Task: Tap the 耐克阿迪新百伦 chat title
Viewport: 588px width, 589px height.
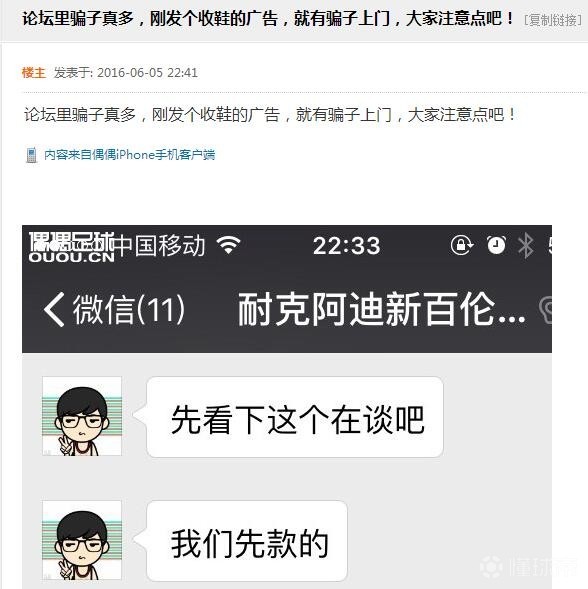Action: 381,310
